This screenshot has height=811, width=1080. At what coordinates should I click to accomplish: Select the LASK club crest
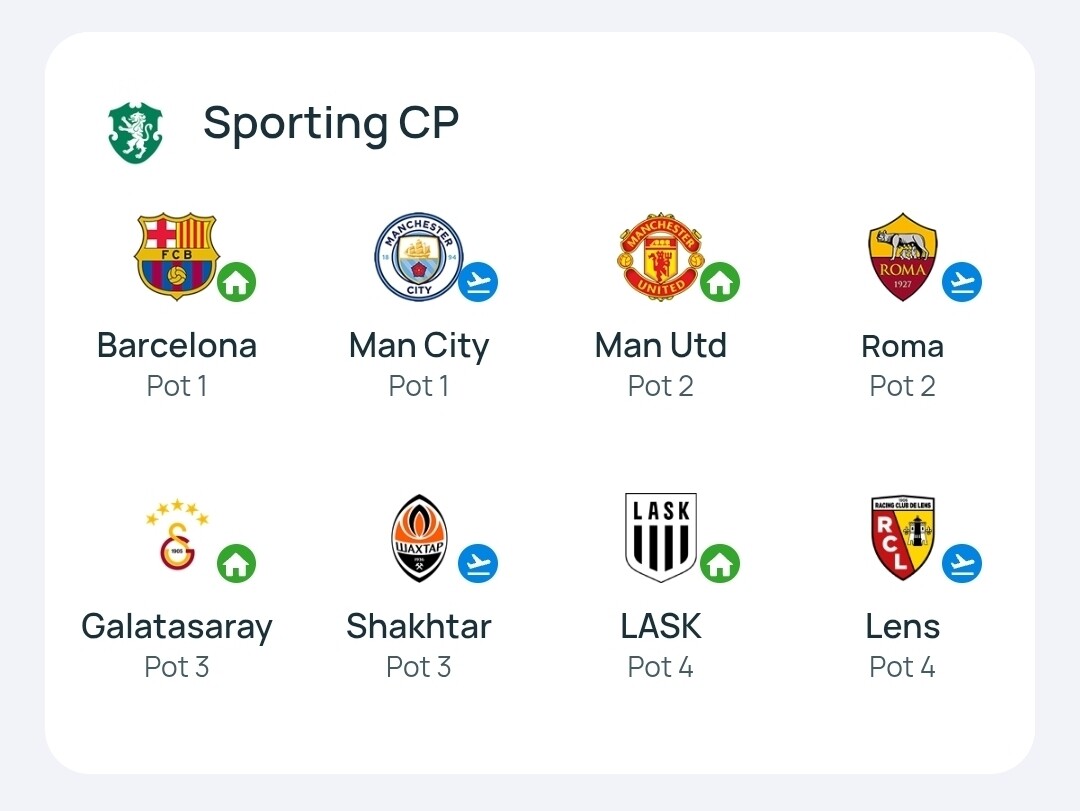coord(661,537)
